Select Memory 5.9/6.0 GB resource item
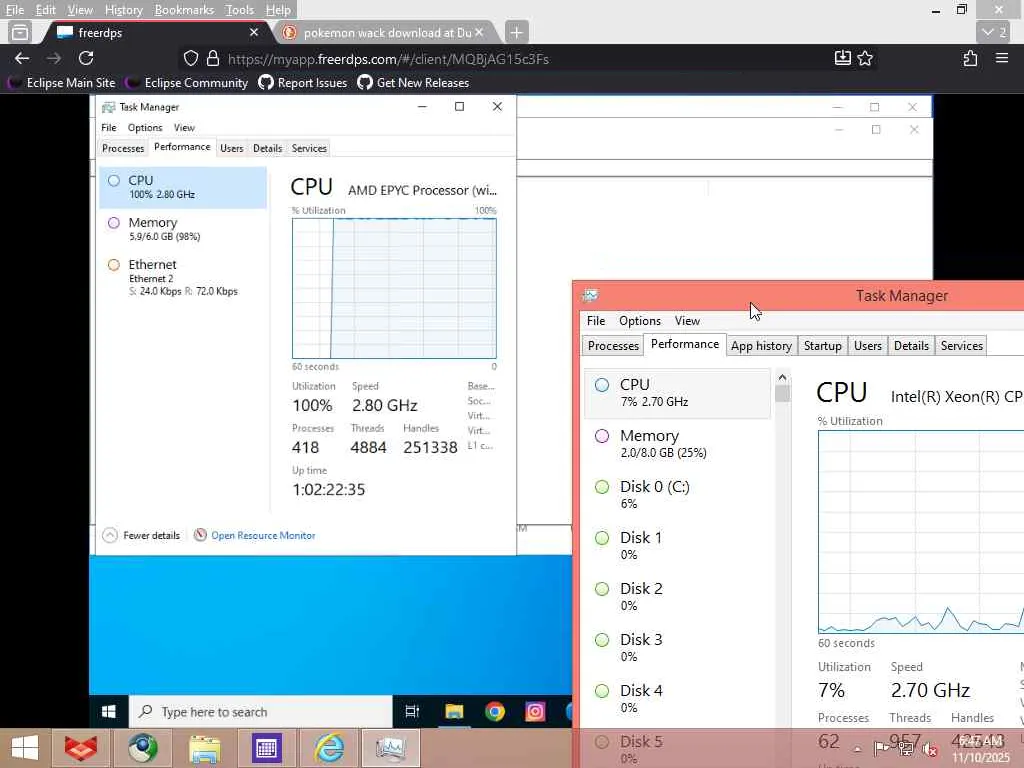The height and width of the screenshot is (768, 1024). tap(183, 229)
